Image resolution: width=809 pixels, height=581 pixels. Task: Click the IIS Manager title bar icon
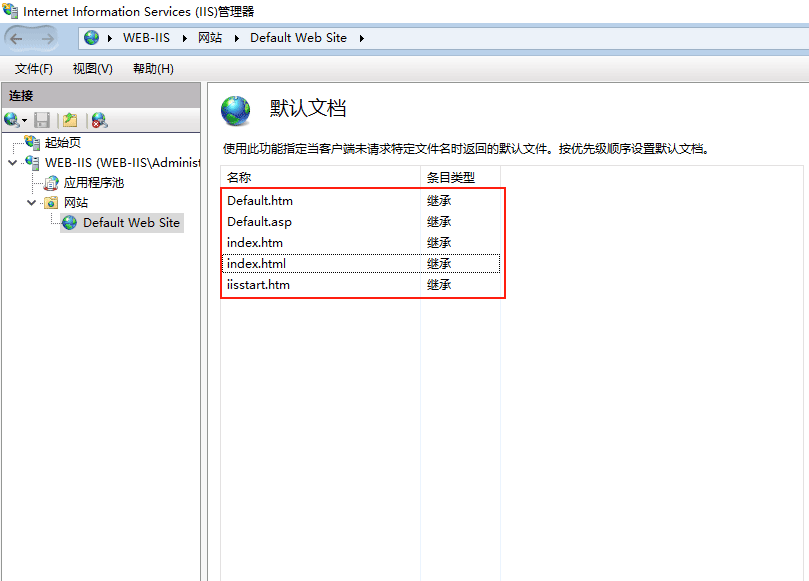tap(10, 10)
